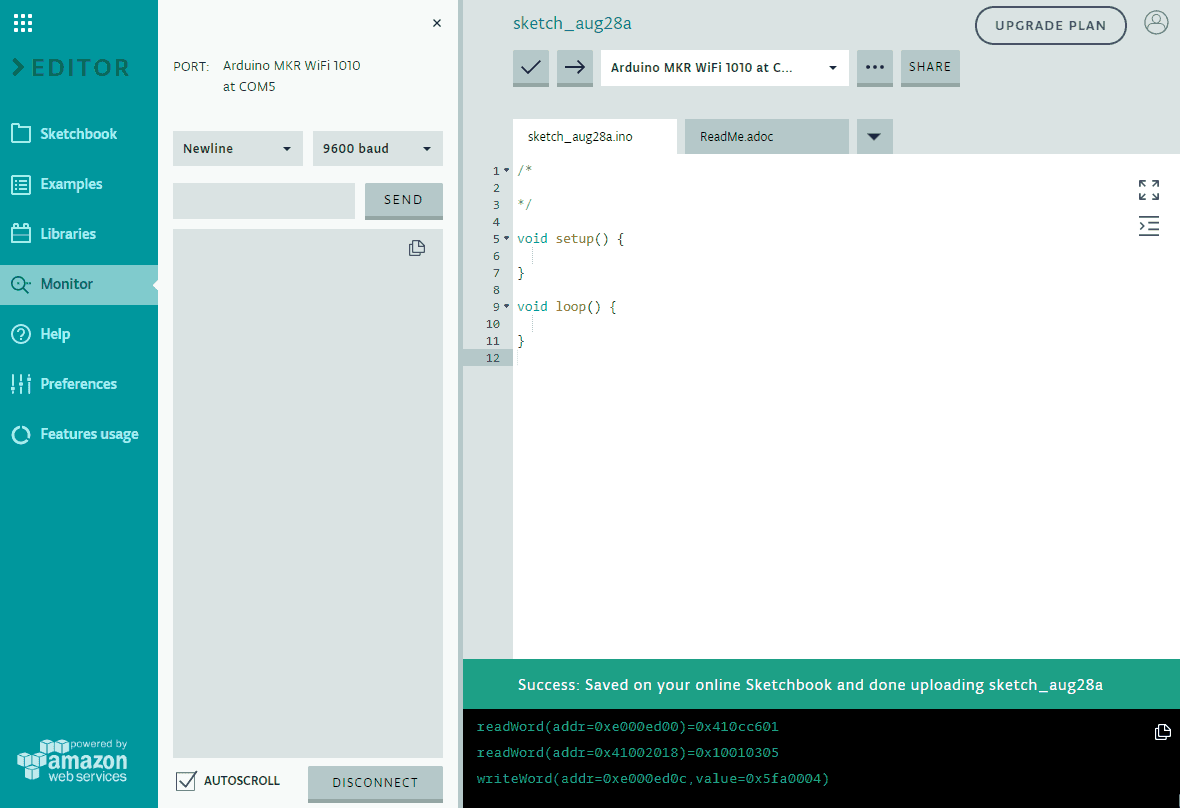Image resolution: width=1180 pixels, height=808 pixels.
Task: Click the serial message input field
Action: [x=264, y=200]
